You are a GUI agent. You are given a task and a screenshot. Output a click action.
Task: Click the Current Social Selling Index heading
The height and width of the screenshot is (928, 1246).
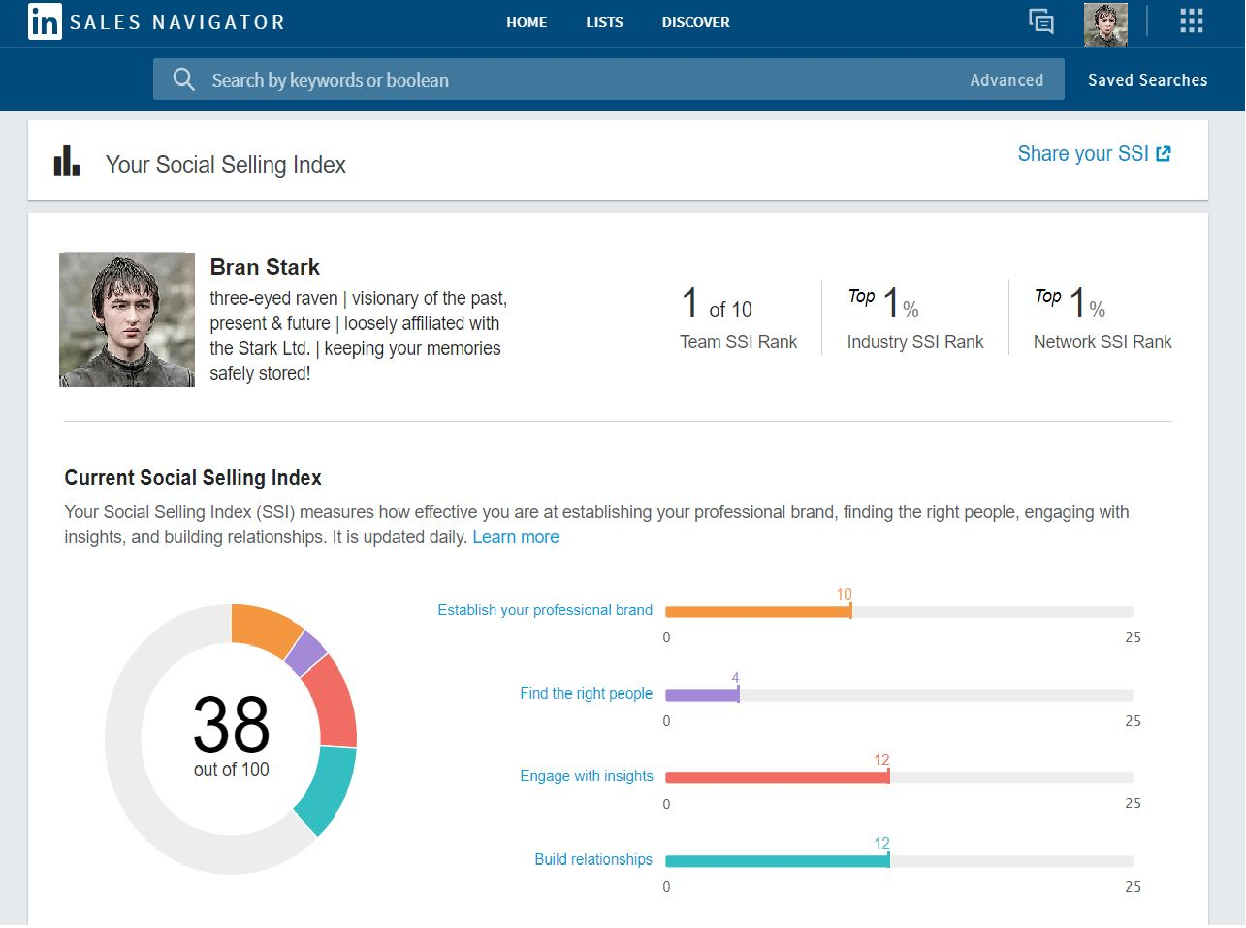point(193,478)
